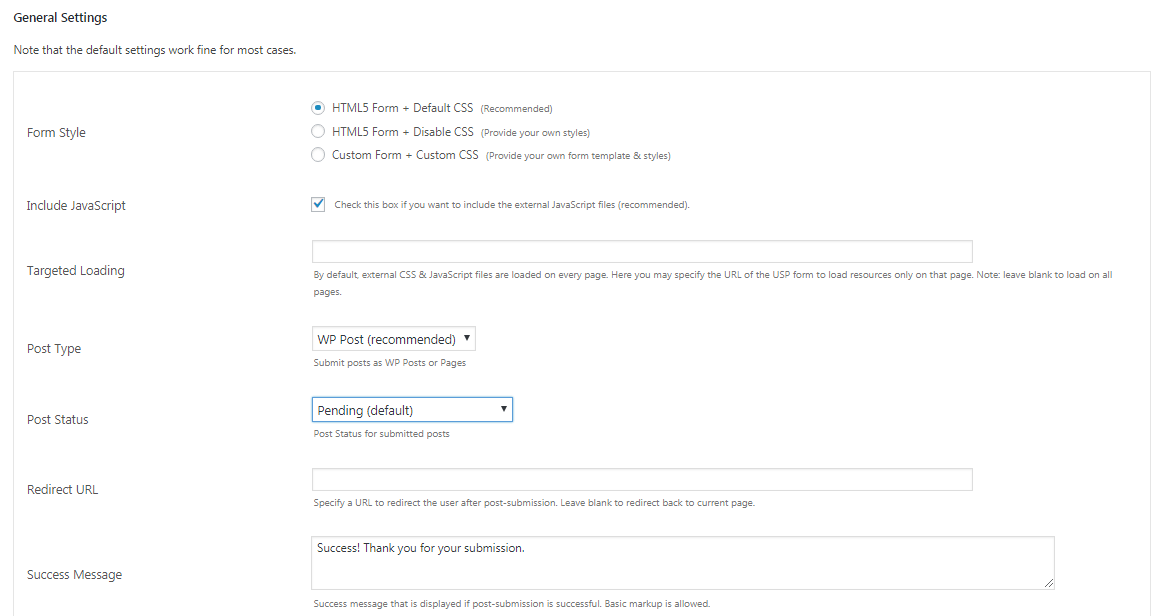
Task: Click the Post Status label
Action: pos(58,419)
